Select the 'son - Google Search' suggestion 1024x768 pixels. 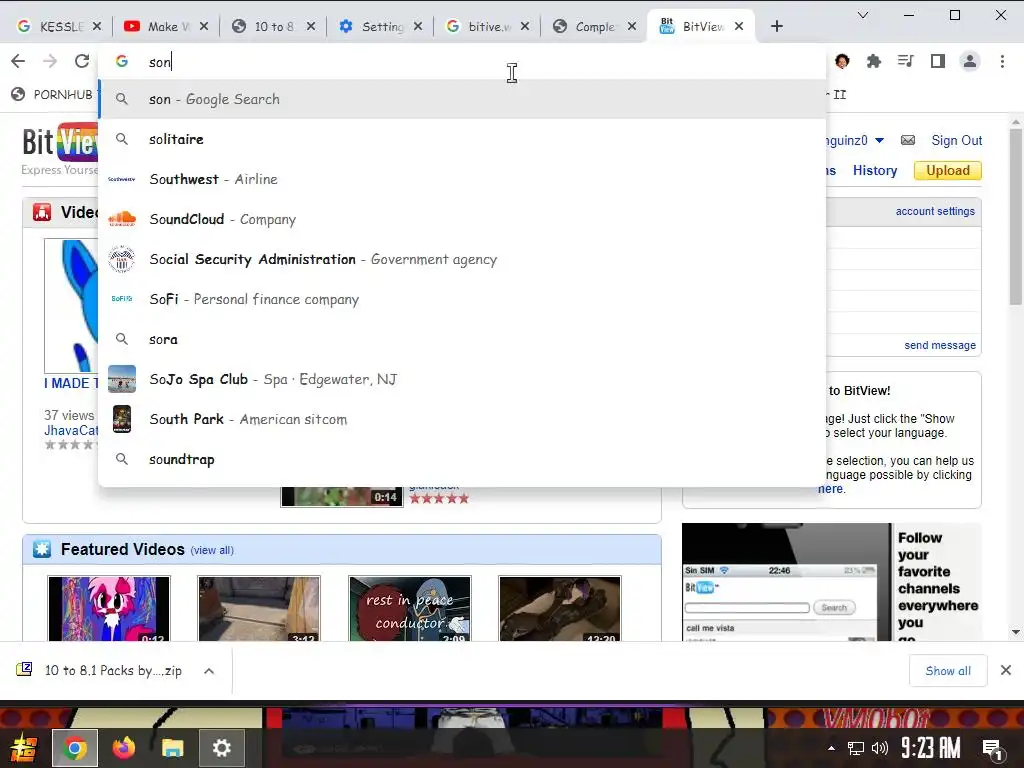pyautogui.click(x=462, y=99)
